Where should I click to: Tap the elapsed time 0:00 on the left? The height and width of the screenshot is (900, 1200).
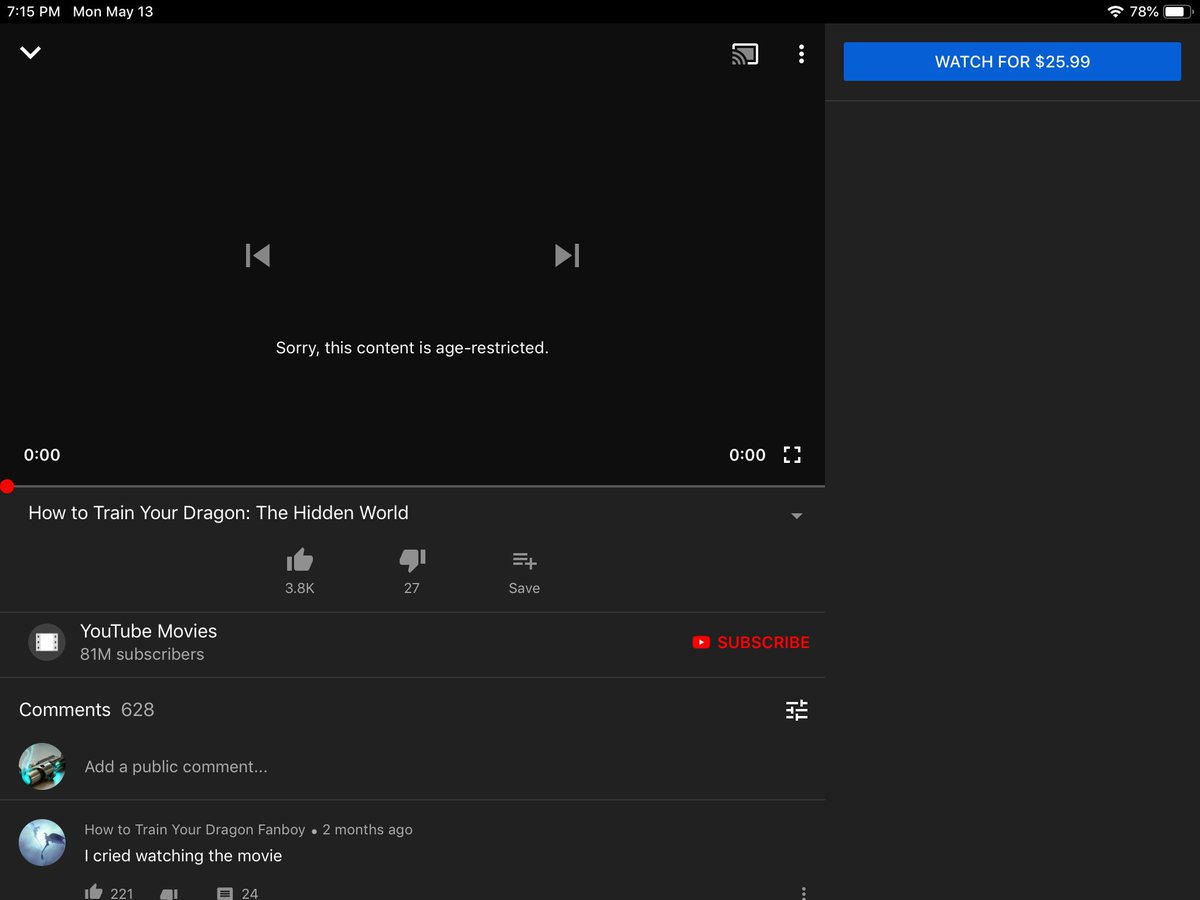[42, 455]
